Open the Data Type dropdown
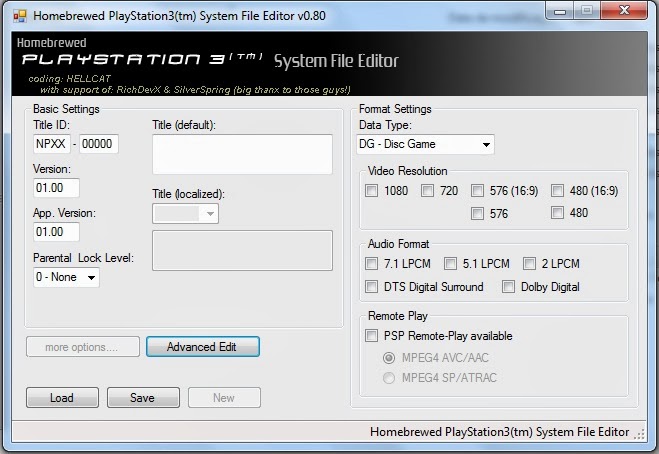Image resolution: width=659 pixels, height=454 pixels. (425, 144)
